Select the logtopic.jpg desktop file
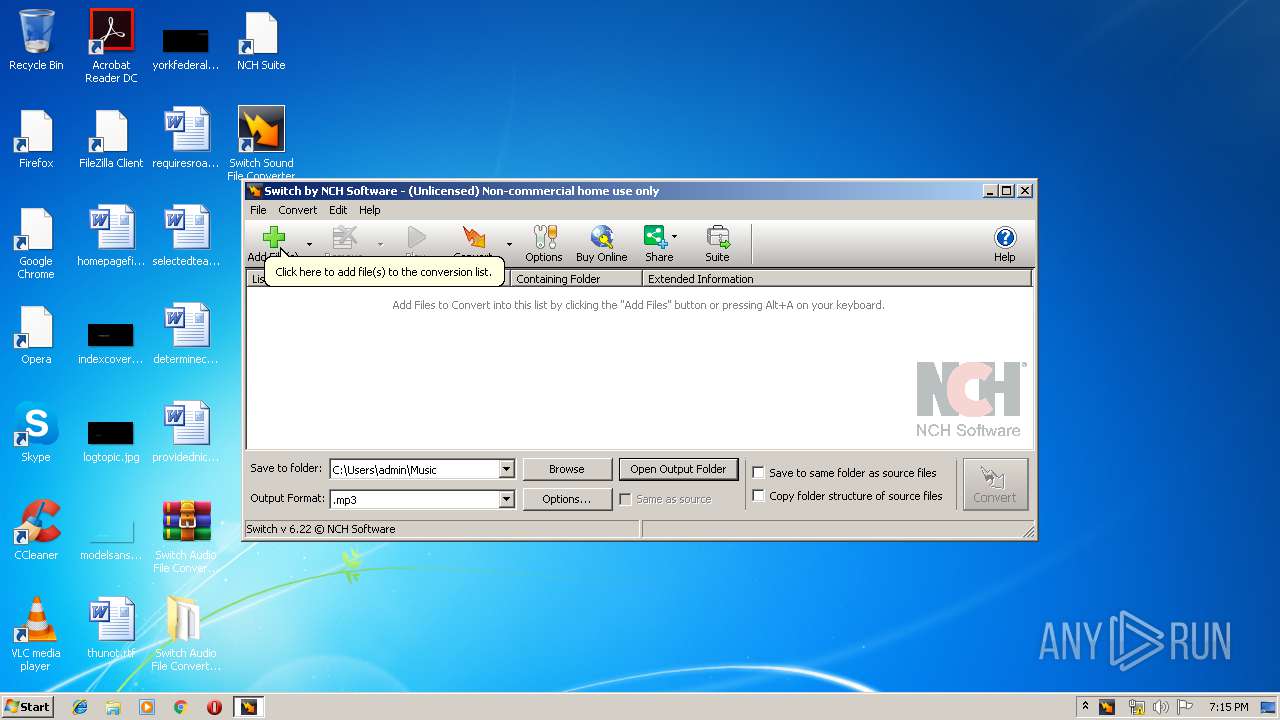The image size is (1280, 720). (x=111, y=440)
